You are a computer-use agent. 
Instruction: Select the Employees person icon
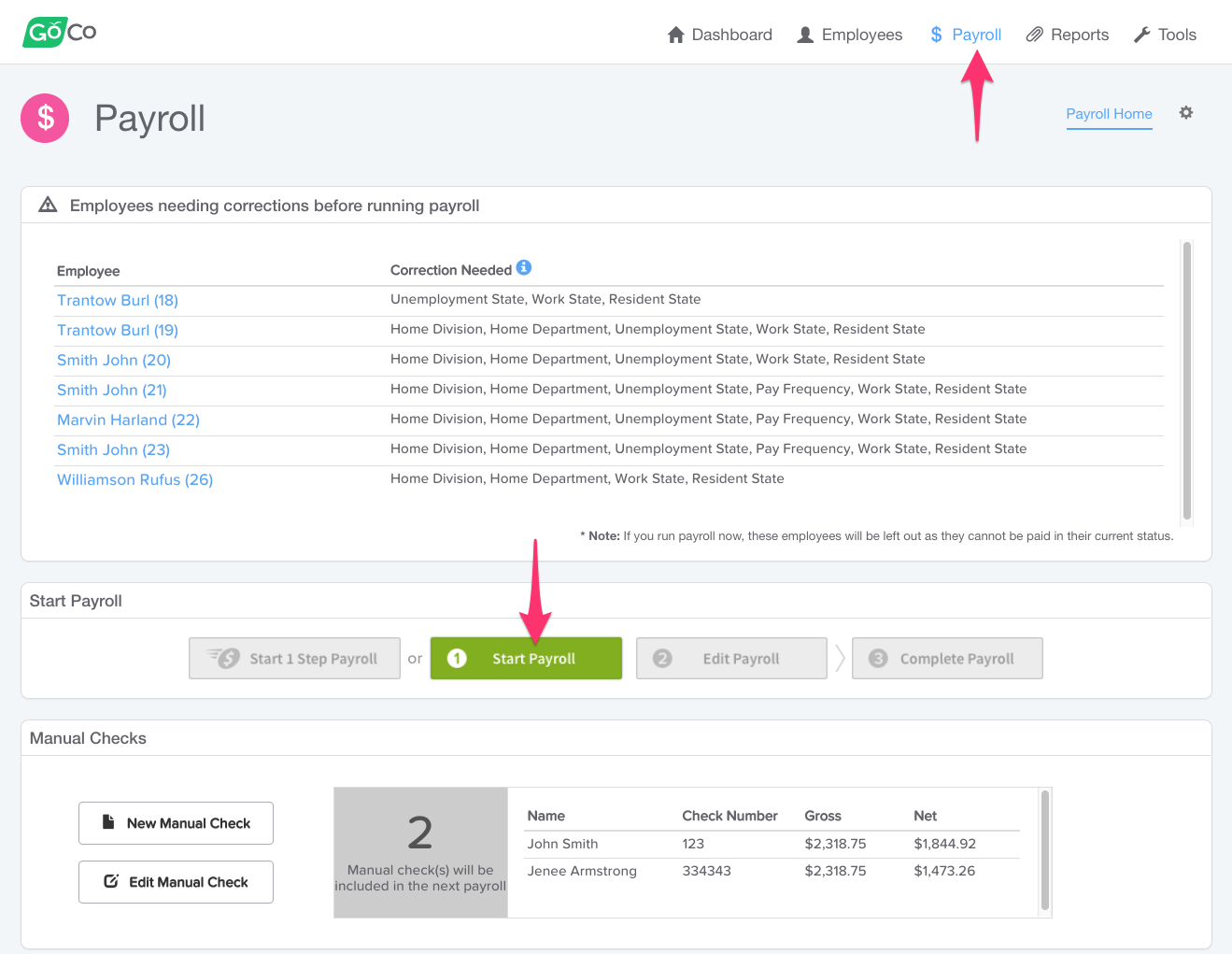pyautogui.click(x=804, y=34)
